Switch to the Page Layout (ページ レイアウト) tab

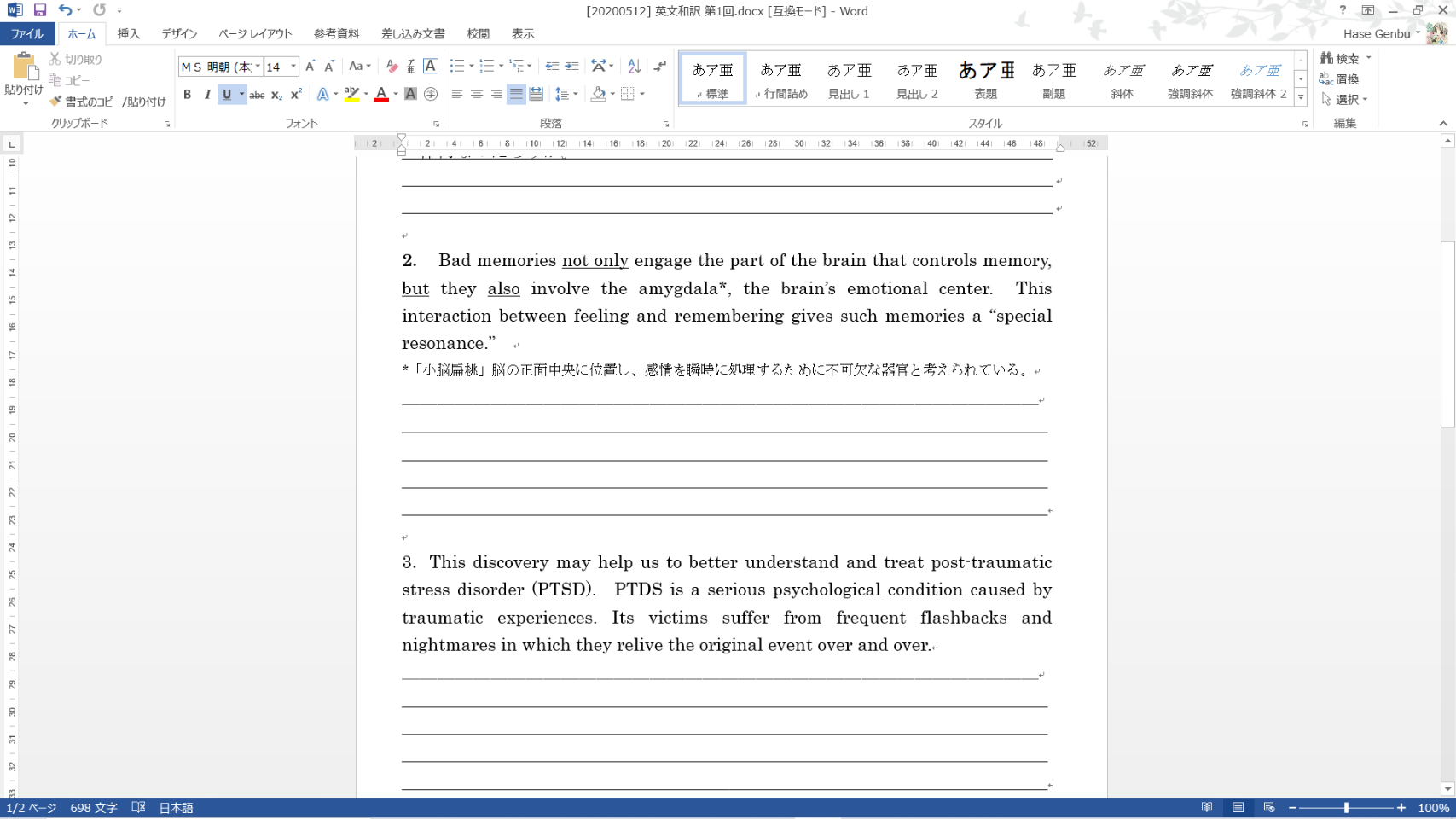pyautogui.click(x=255, y=33)
